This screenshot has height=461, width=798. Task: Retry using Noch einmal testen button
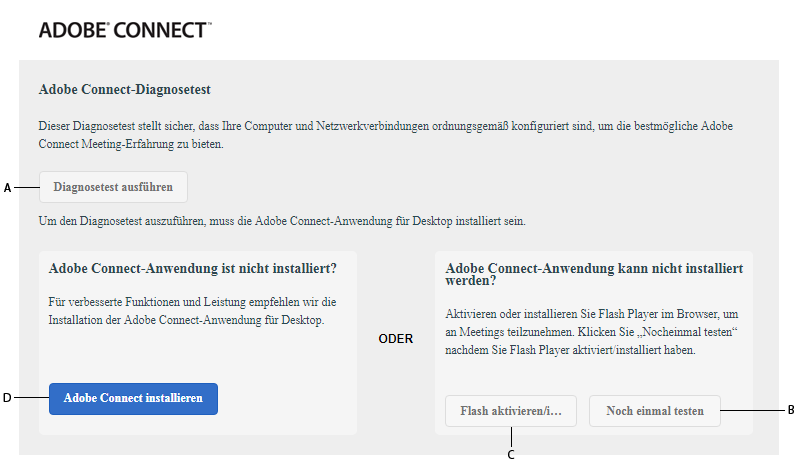655,411
